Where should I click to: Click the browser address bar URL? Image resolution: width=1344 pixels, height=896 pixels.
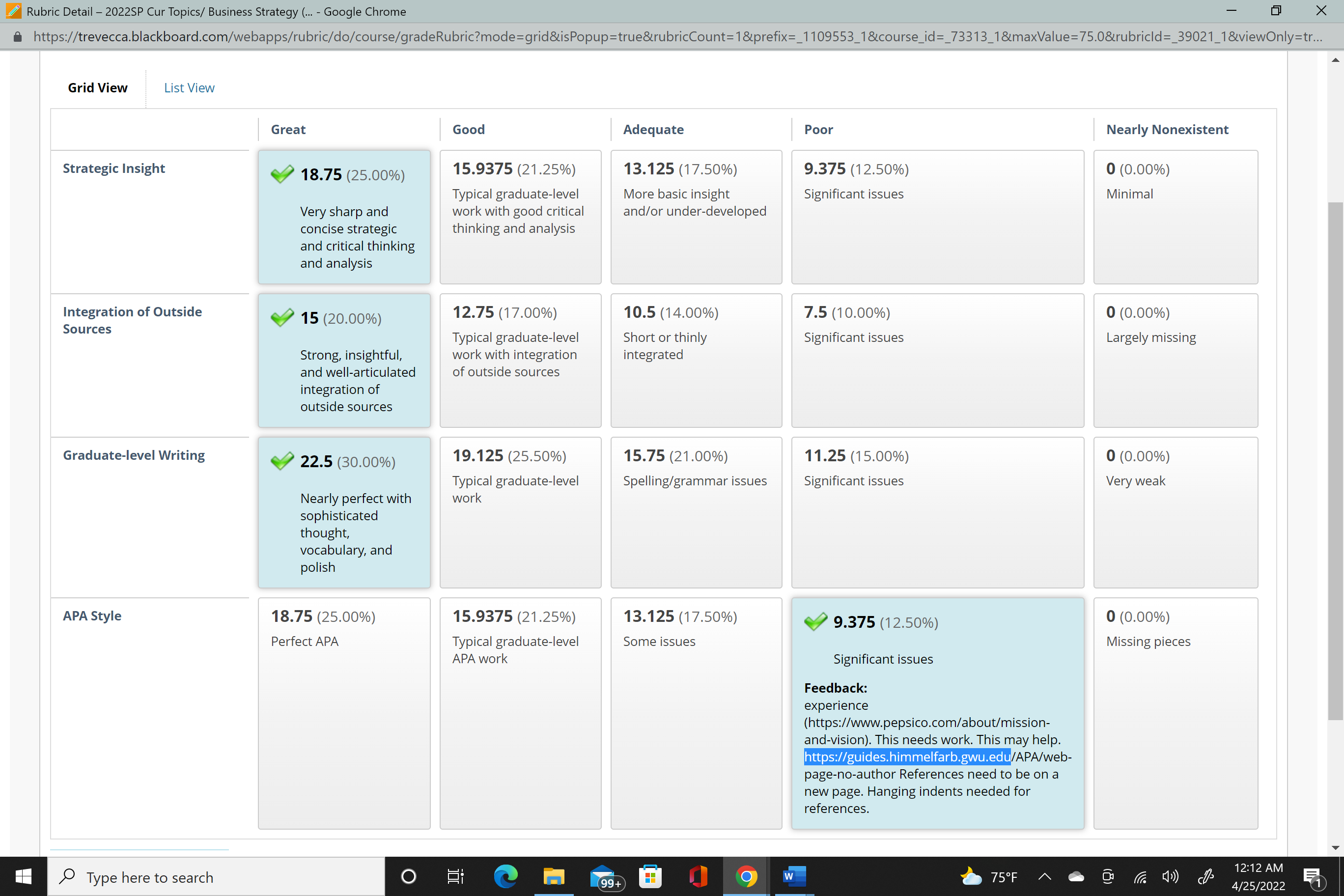[x=677, y=36]
